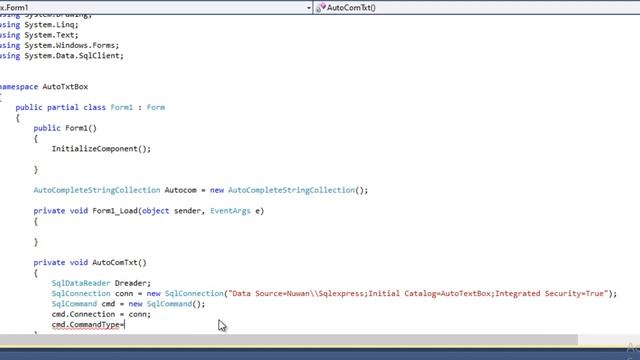This screenshot has width=640, height=360.
Task: Click 'new AutoCompleteStringCollection();' expression
Action: 289,190
